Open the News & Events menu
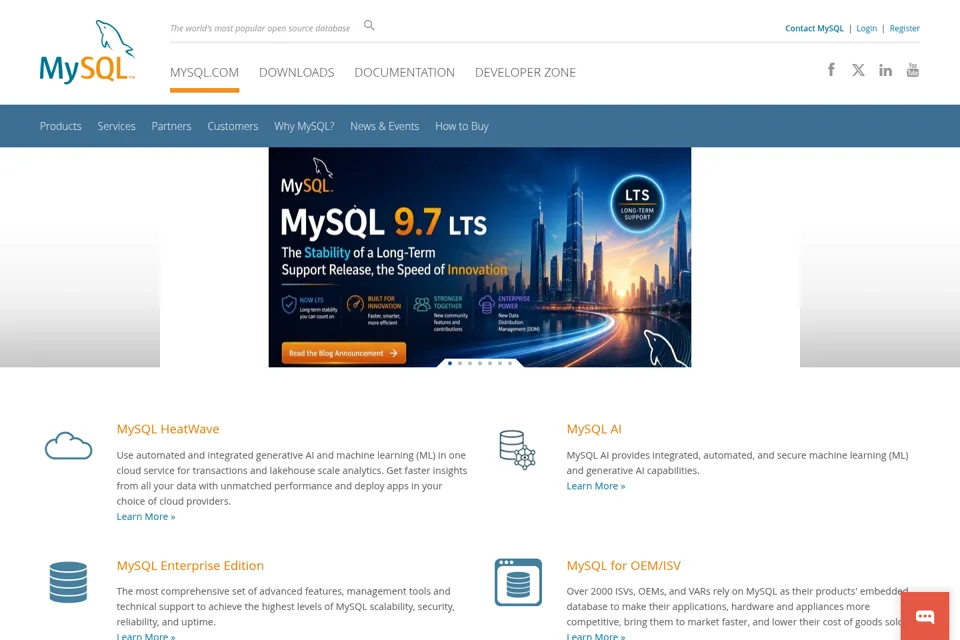960x640 pixels. [384, 126]
